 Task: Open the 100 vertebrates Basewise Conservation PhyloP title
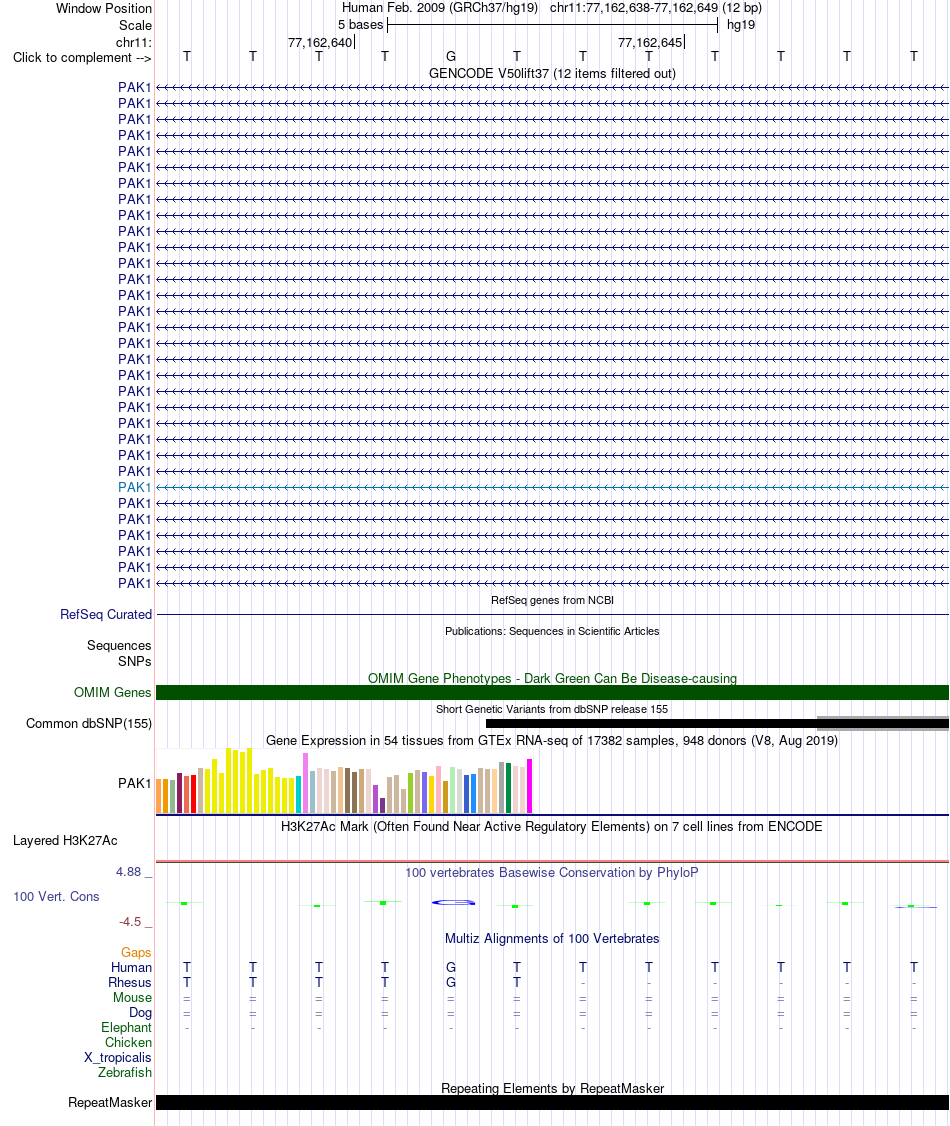pyautogui.click(x=551, y=873)
